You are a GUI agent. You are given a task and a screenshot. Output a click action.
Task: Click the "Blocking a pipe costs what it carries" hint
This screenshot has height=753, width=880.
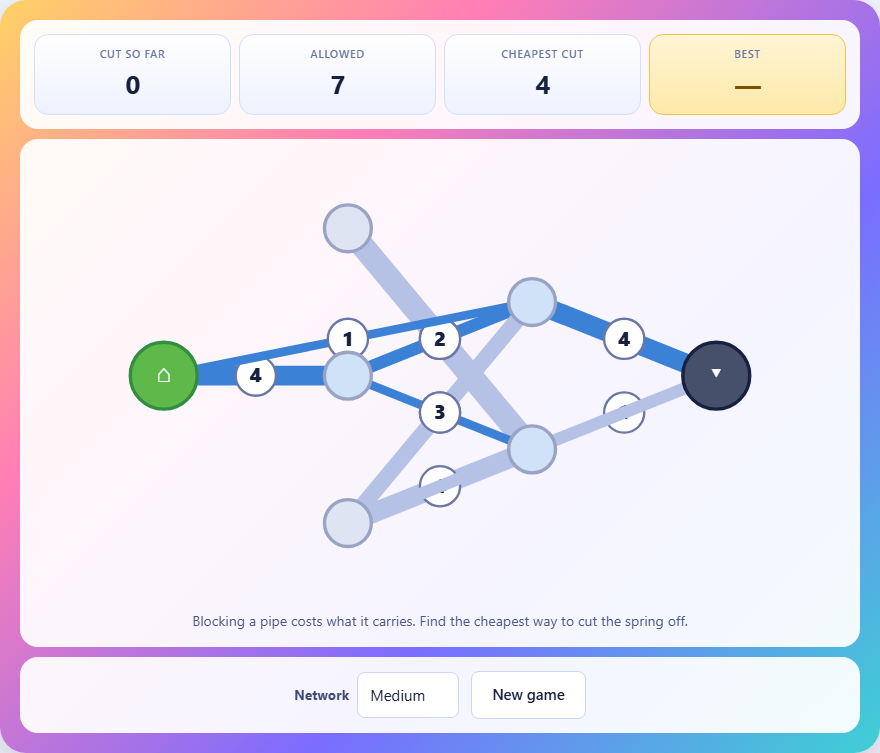tap(440, 621)
